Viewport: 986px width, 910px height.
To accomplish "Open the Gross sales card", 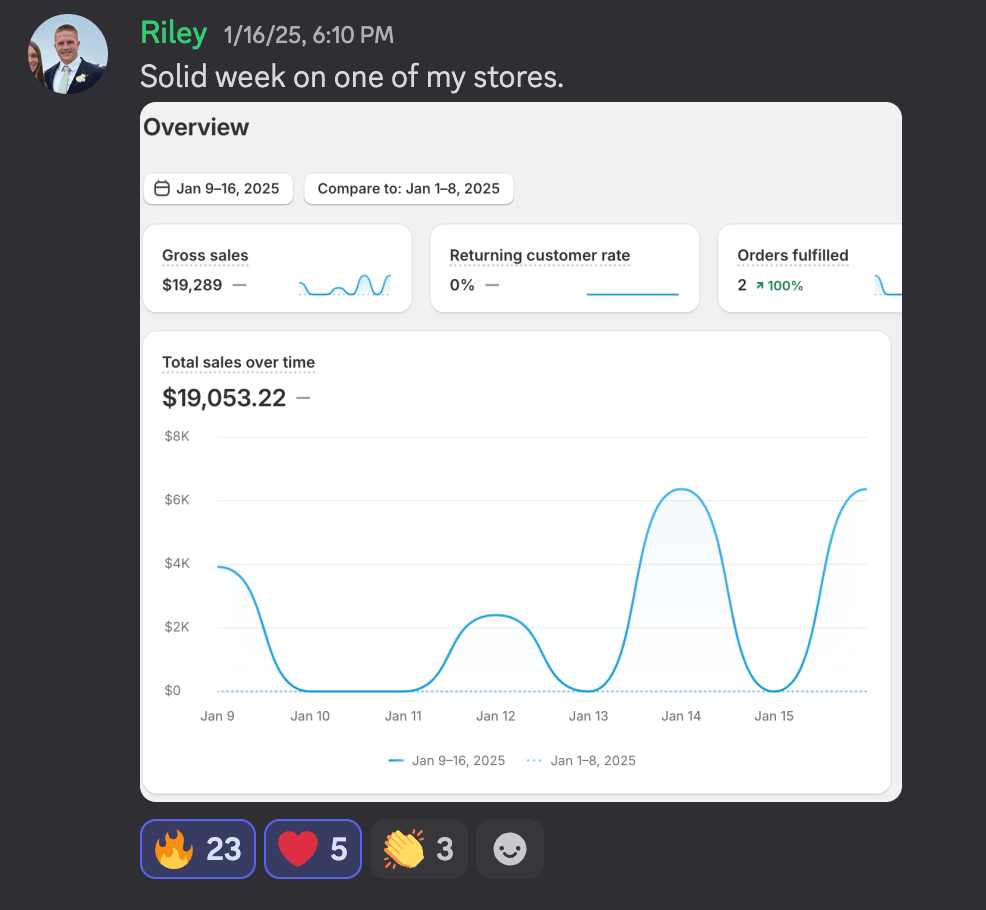I will pos(277,268).
